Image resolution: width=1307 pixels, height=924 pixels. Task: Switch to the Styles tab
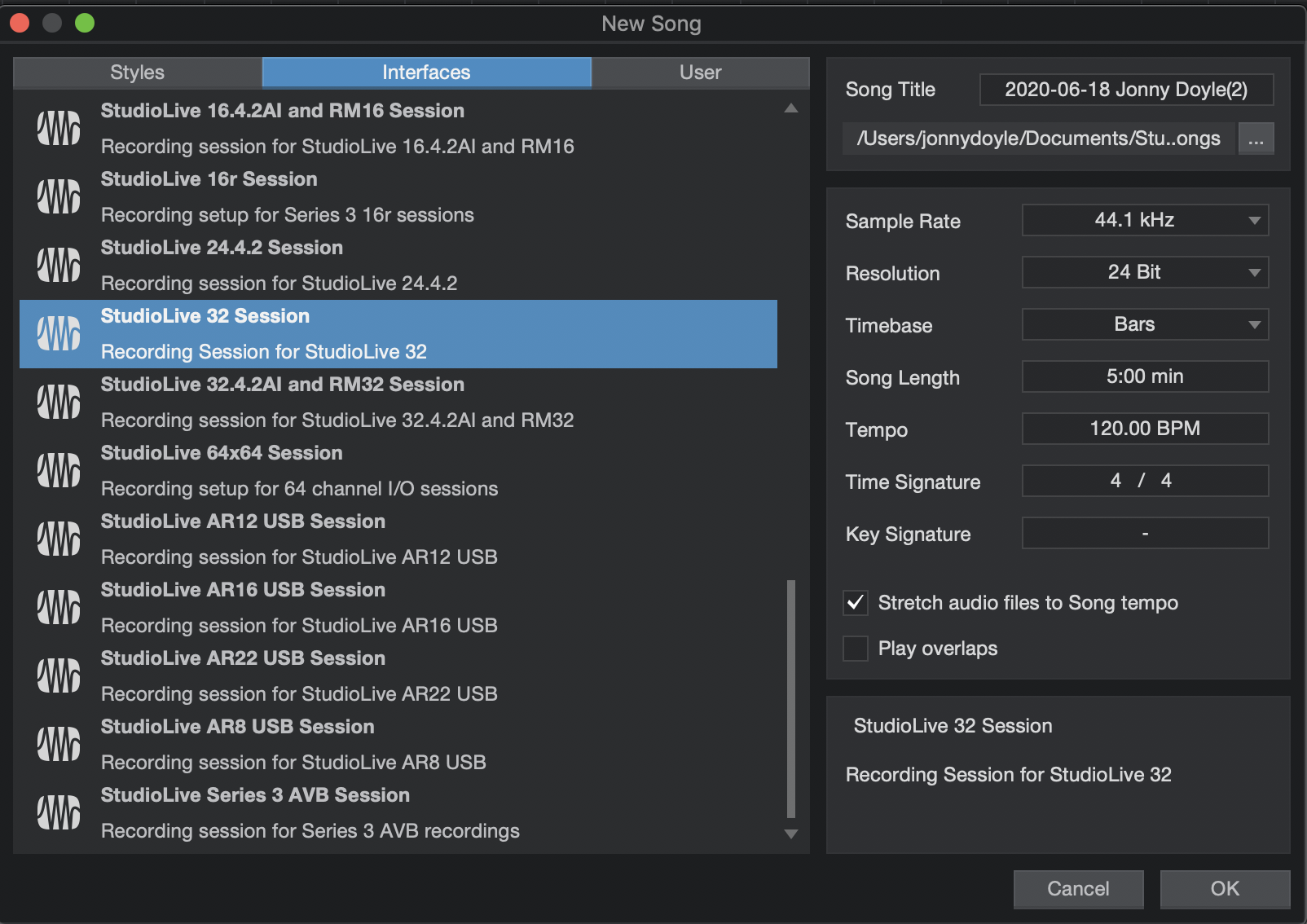(138, 73)
